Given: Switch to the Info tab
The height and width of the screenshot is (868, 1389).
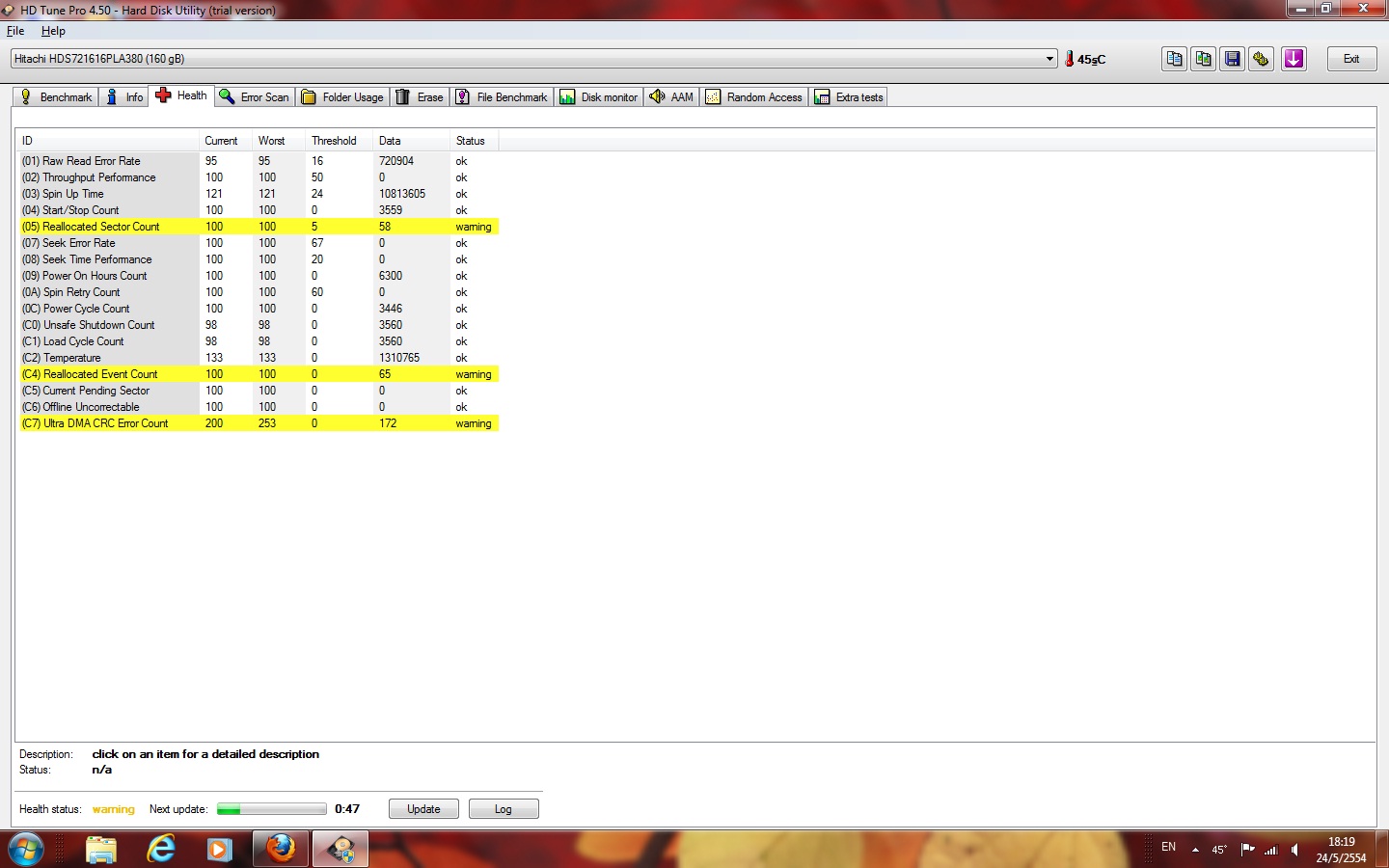Looking at the screenshot, I should click(x=123, y=97).
